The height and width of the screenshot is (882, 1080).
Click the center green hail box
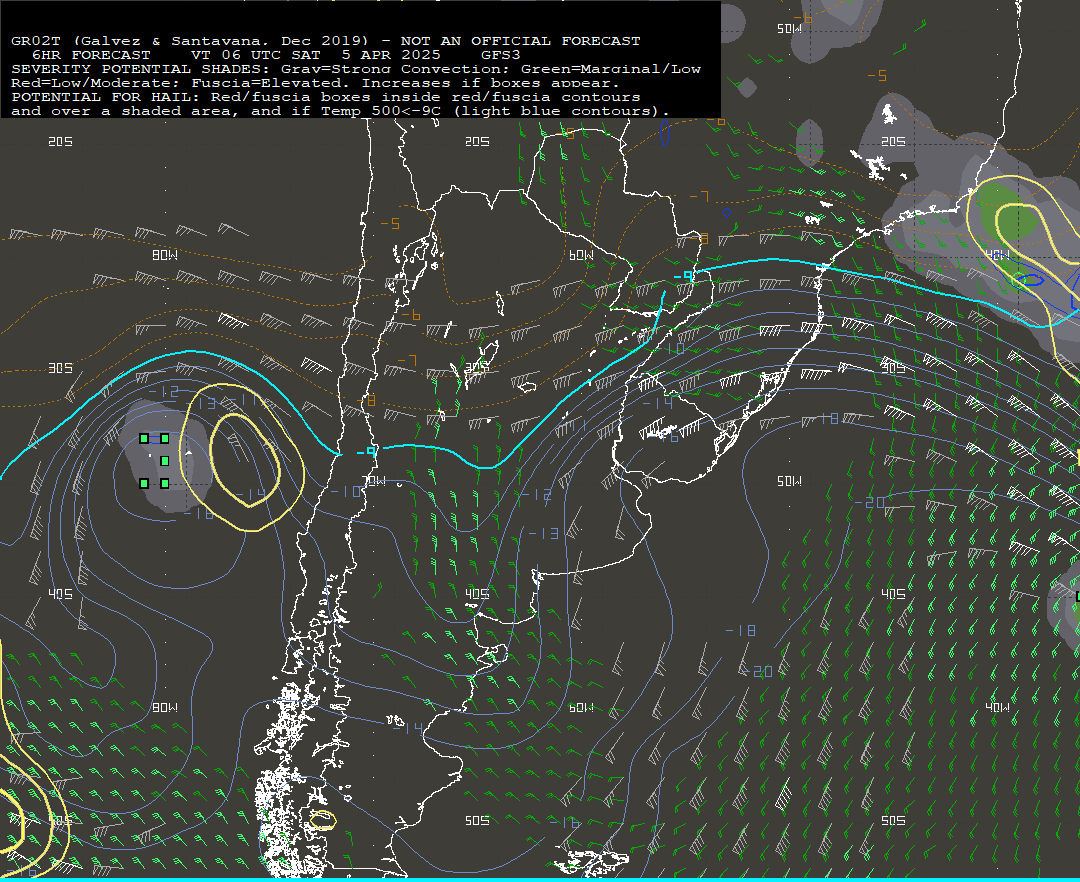pos(165,461)
